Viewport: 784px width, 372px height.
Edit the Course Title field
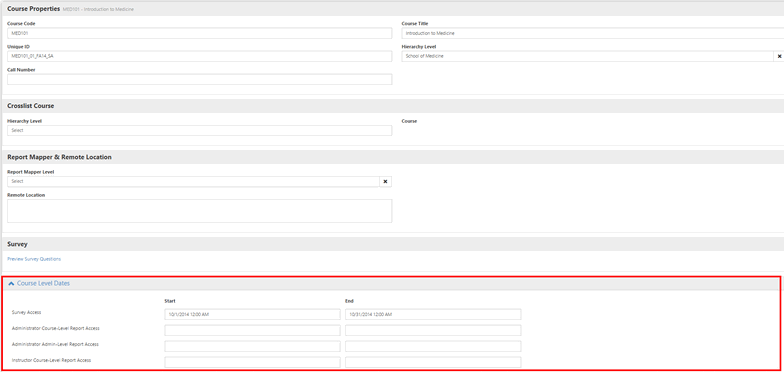[x=592, y=33]
